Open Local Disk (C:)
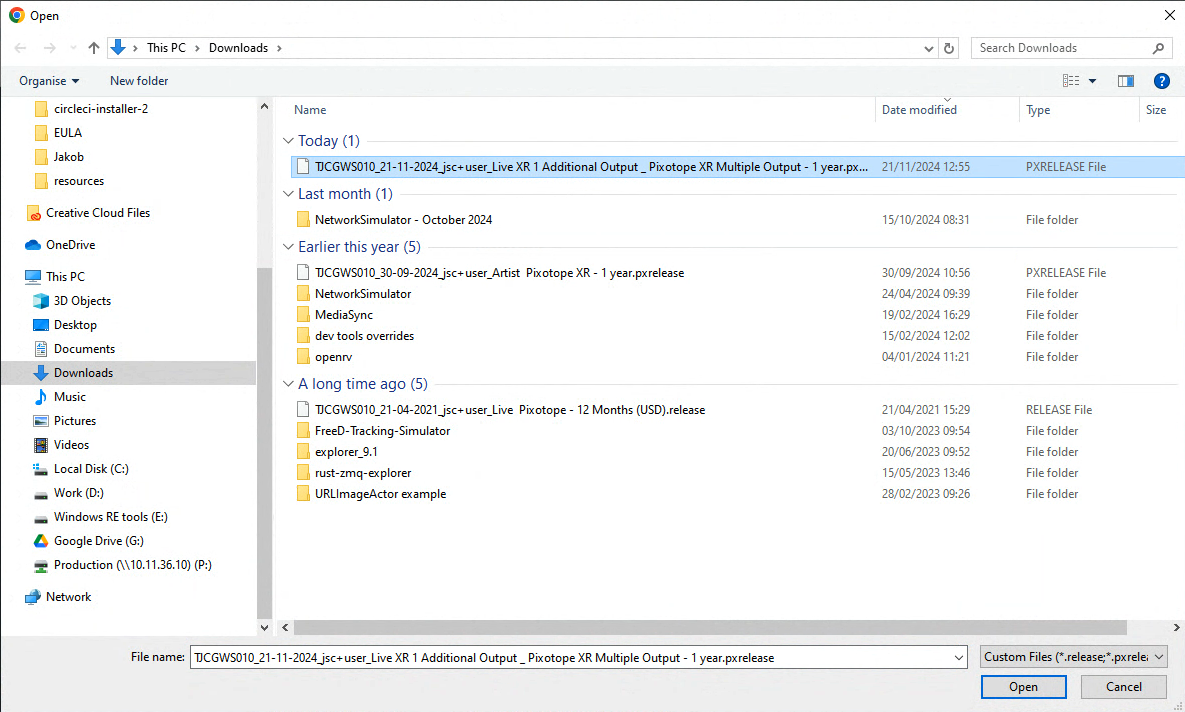This screenshot has width=1185, height=712. tap(91, 469)
